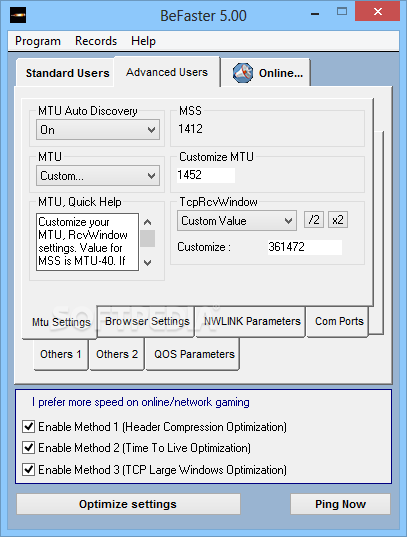Viewport: 407px width, 537px height.
Task: Double the receive window with x2 button
Action: tap(338, 220)
